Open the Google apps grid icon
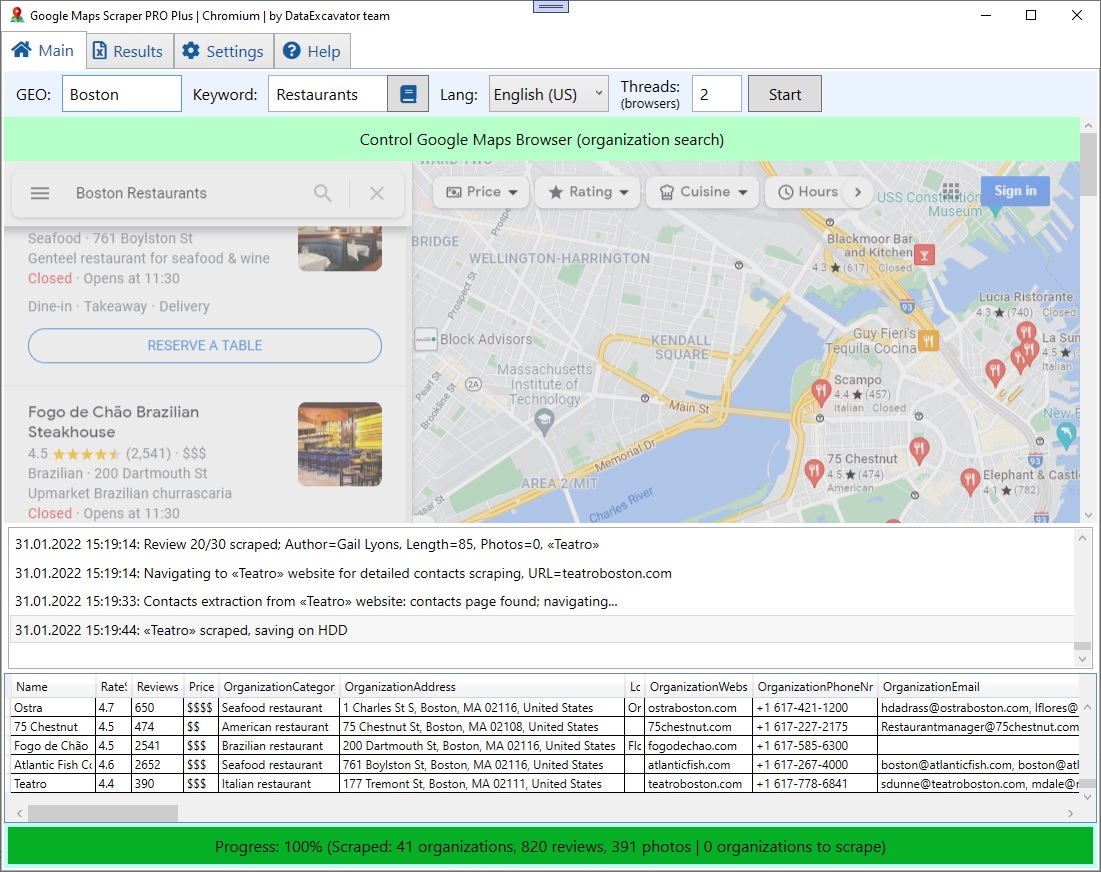Image resolution: width=1101 pixels, height=872 pixels. (950, 191)
